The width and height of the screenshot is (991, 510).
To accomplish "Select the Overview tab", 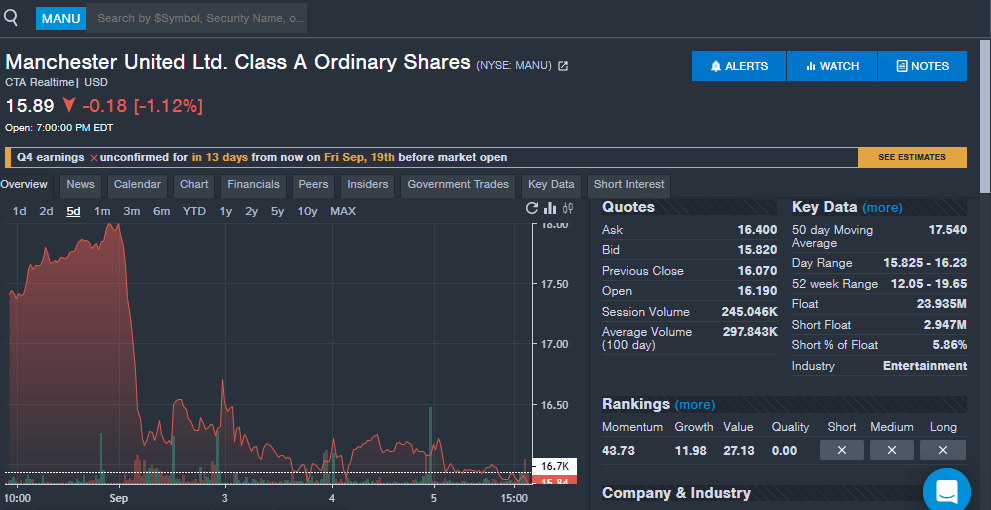I will [24, 185].
